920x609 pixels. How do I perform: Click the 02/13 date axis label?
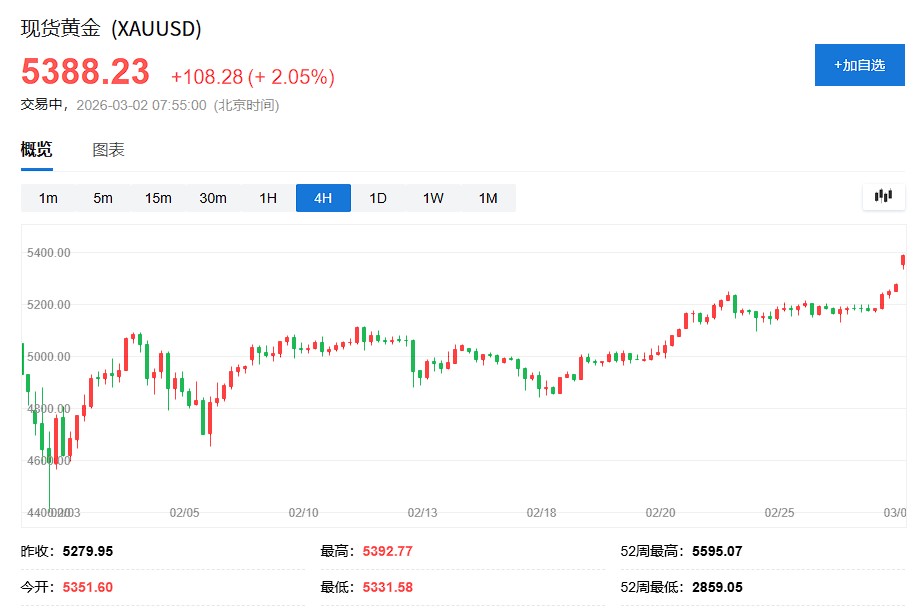pyautogui.click(x=422, y=512)
